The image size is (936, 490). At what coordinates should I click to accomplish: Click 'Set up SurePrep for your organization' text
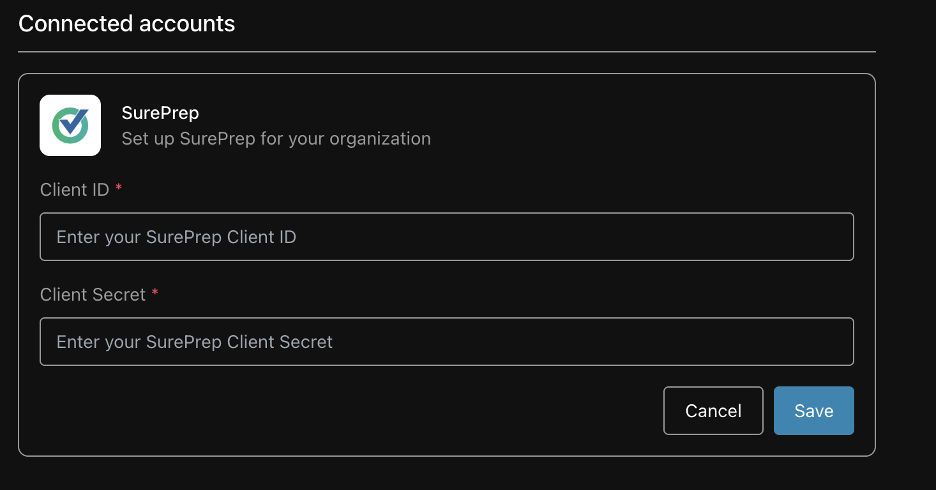[276, 138]
